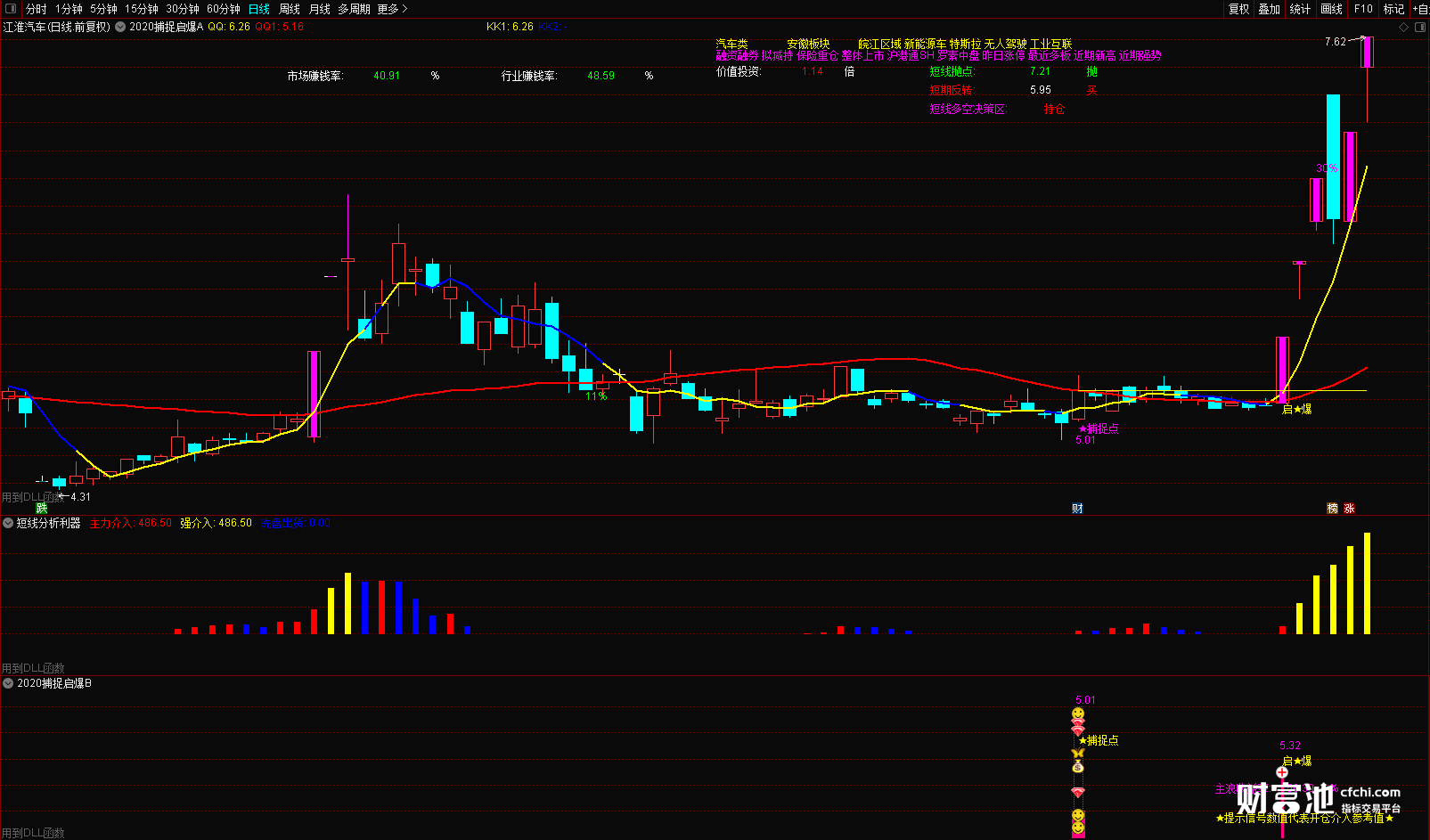Click the 洗盘出货 0.00 value

click(x=296, y=523)
